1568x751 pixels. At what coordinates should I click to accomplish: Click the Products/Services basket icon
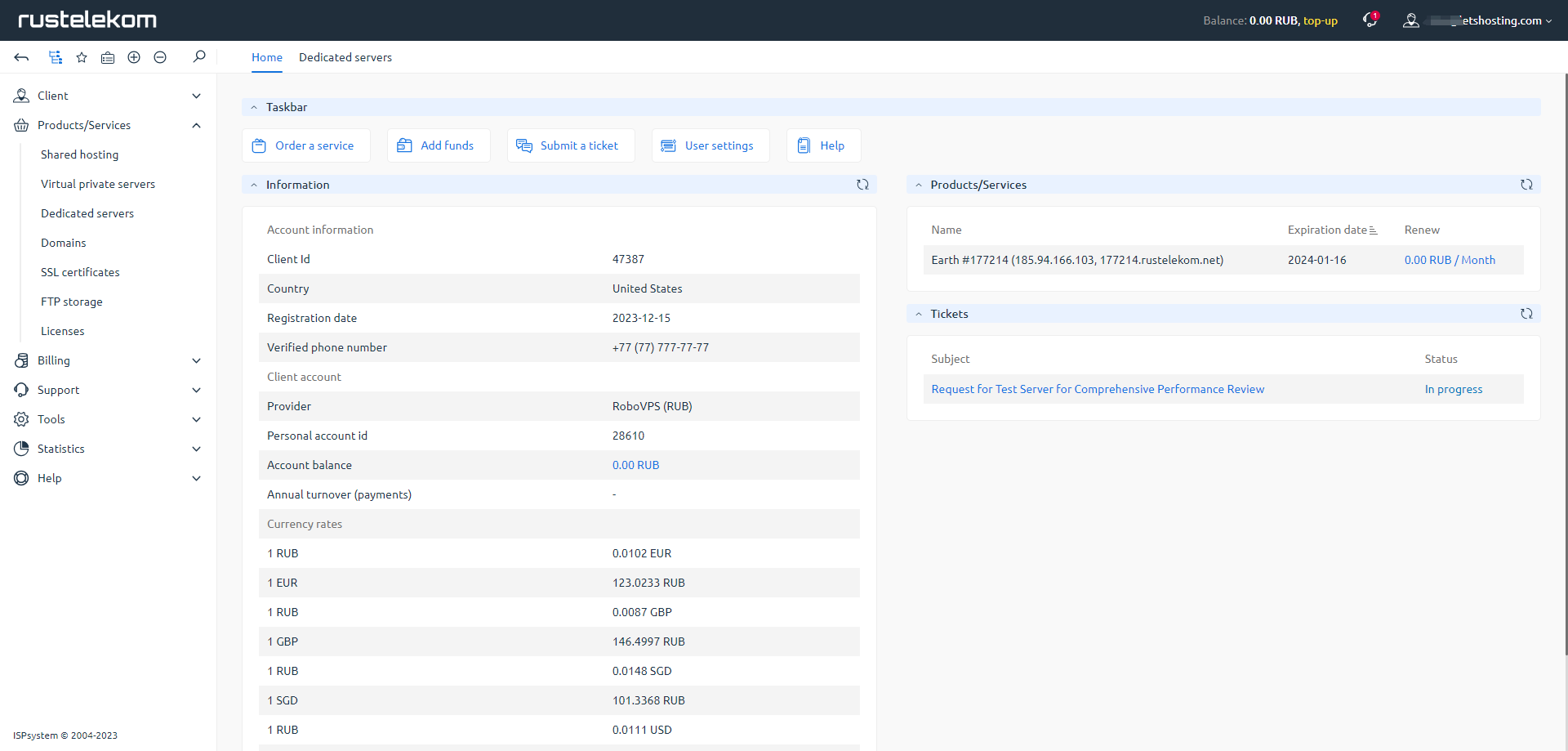pyautogui.click(x=21, y=125)
